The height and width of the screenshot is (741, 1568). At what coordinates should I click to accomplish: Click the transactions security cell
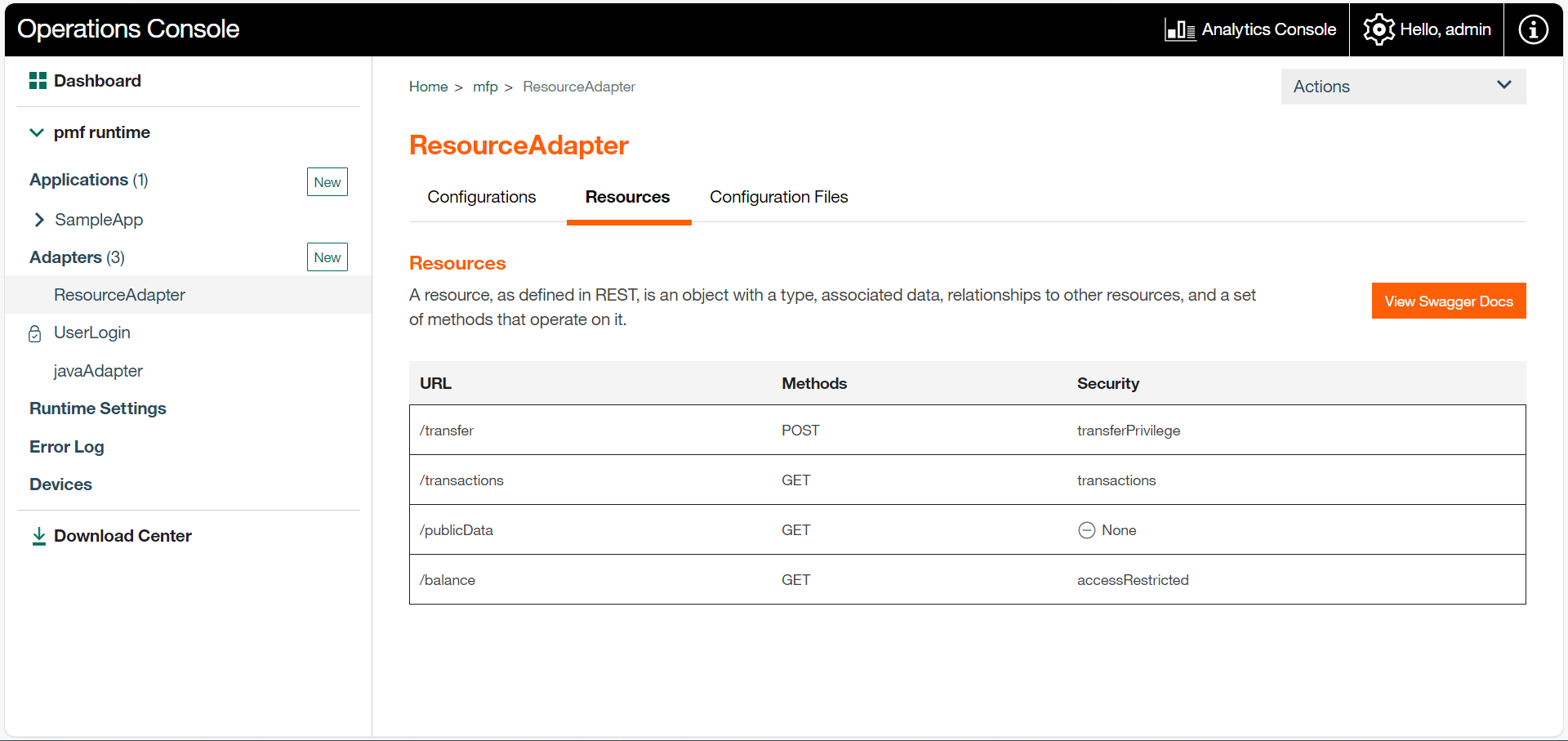[1116, 480]
